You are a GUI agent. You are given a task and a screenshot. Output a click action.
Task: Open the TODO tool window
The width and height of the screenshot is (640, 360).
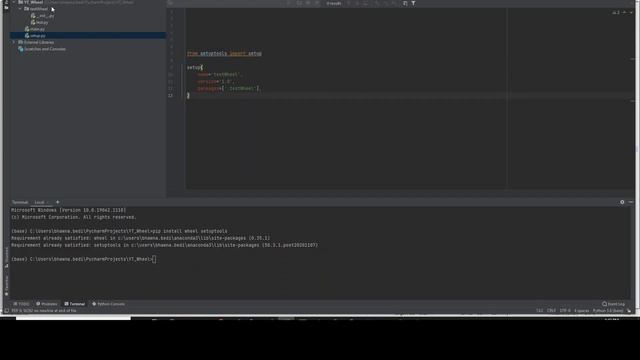pos(21,304)
